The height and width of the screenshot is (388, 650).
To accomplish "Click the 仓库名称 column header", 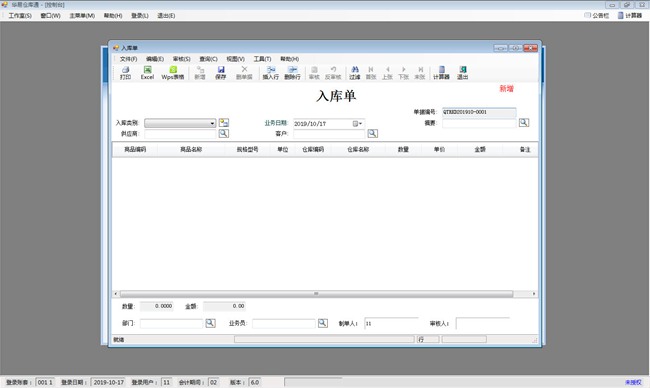I will 358,149.
